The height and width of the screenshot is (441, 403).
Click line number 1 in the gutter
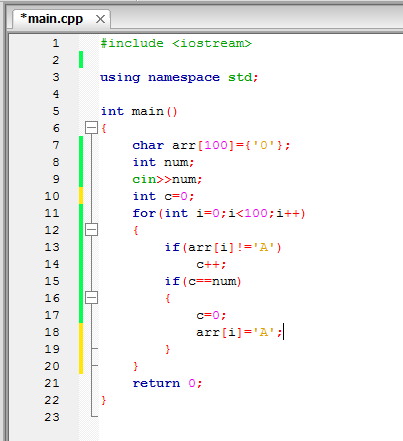(56, 43)
